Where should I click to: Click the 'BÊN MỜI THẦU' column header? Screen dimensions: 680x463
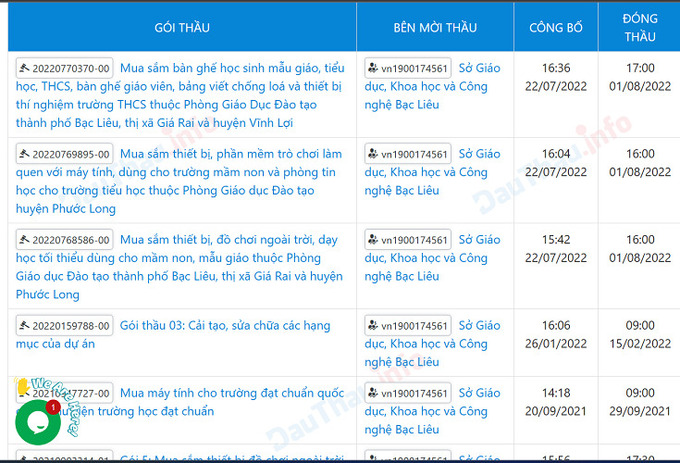(435, 27)
